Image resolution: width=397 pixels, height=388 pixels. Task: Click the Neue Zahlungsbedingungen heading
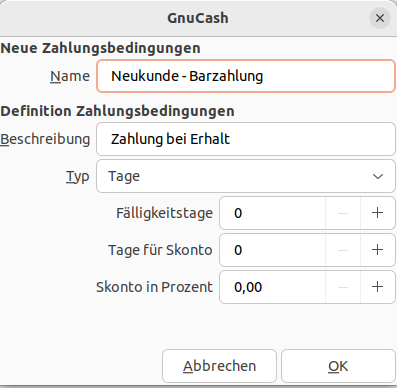(x=100, y=48)
